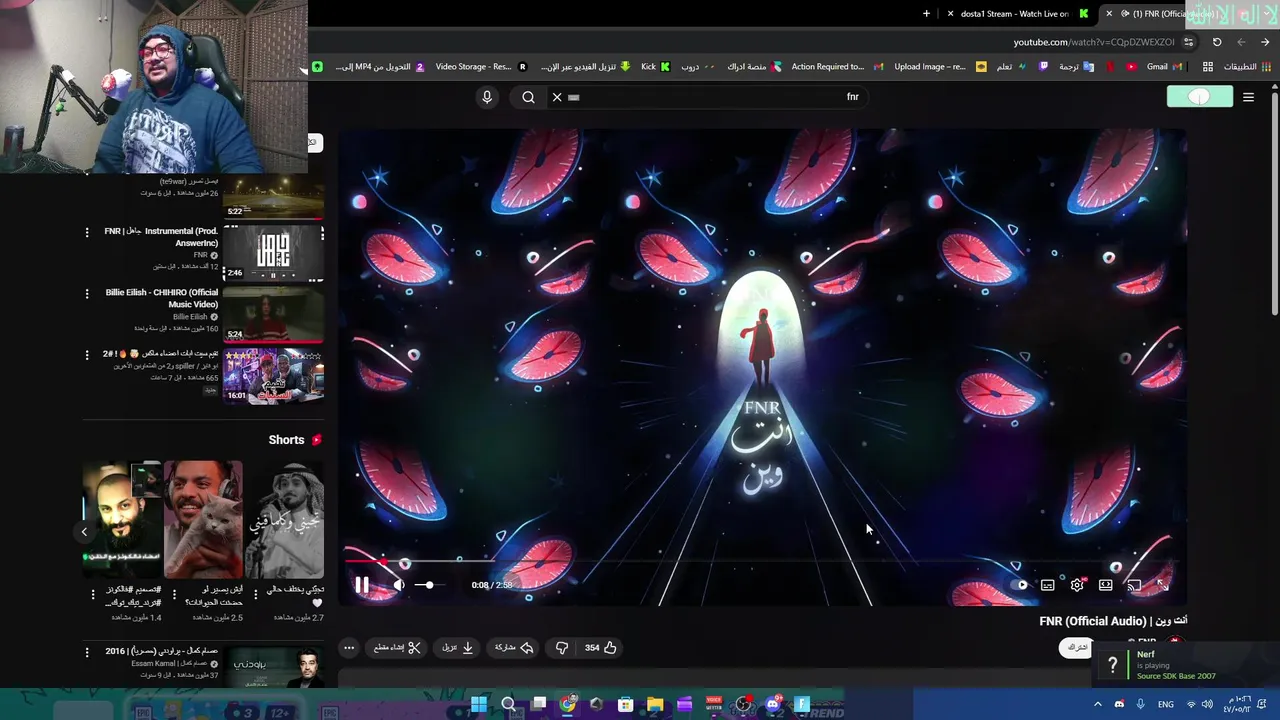1280x720 pixels.
Task: Seek on the video progress bar
Action: click(761, 563)
